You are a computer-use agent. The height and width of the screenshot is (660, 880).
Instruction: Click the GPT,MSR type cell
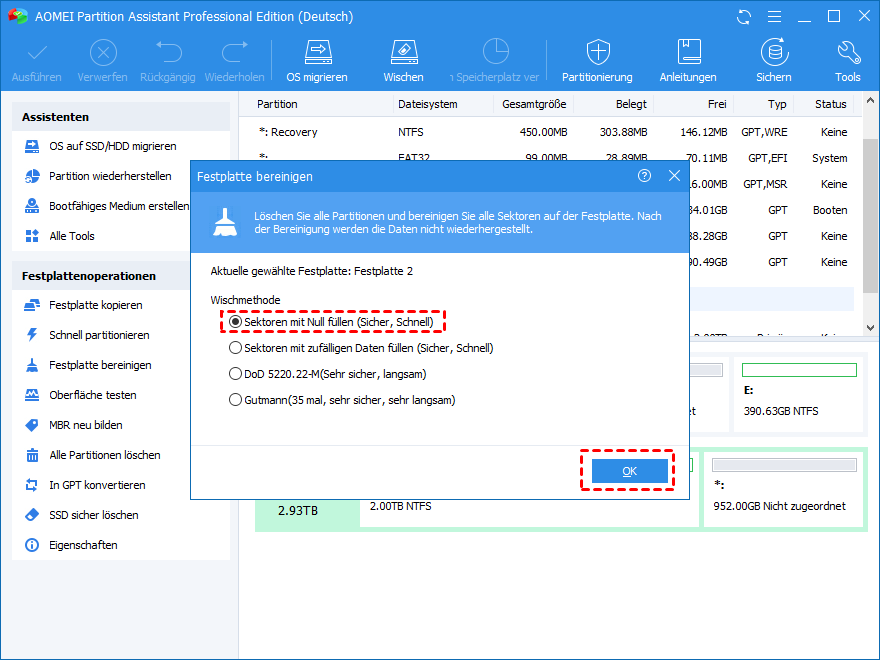765,184
